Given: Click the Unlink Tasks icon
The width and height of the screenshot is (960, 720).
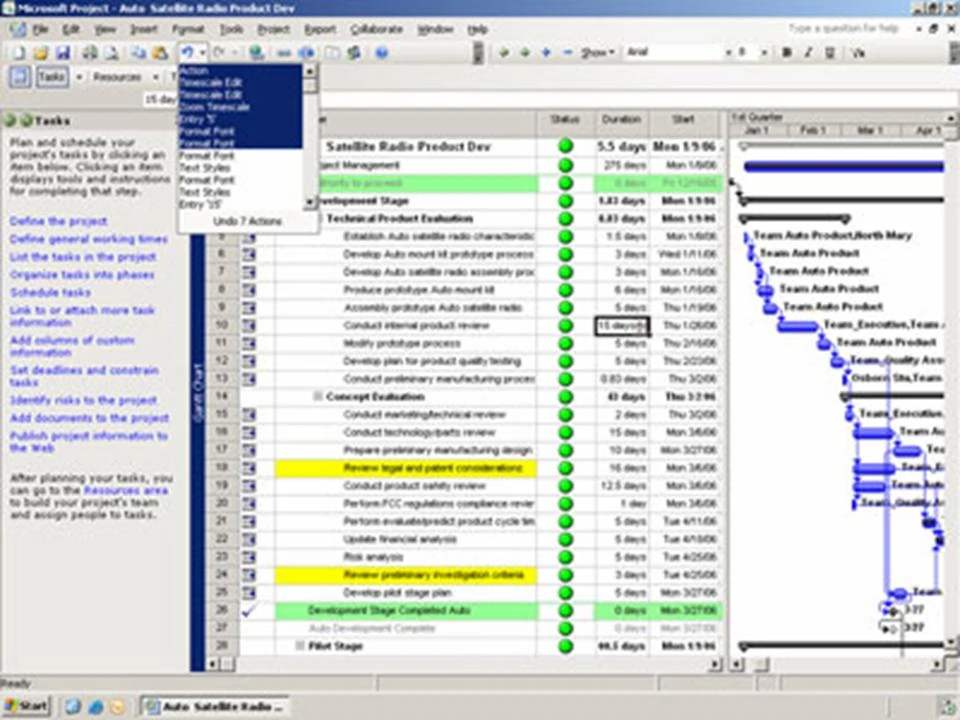Looking at the screenshot, I should (x=306, y=53).
